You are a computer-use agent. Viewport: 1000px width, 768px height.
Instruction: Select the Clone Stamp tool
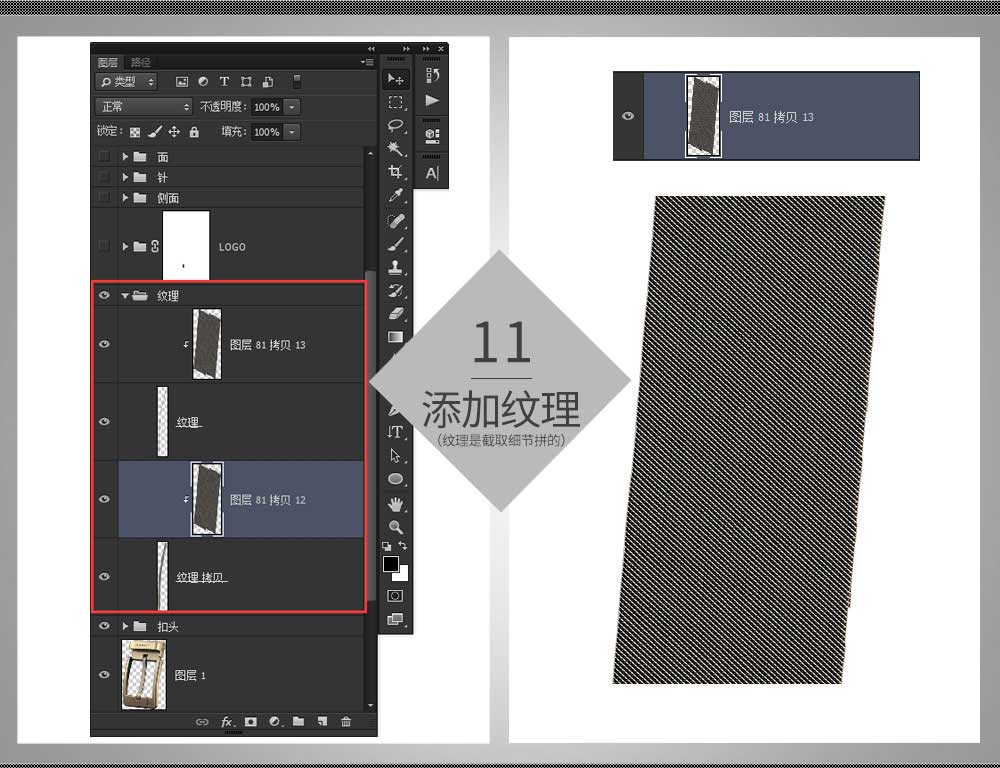[395, 267]
